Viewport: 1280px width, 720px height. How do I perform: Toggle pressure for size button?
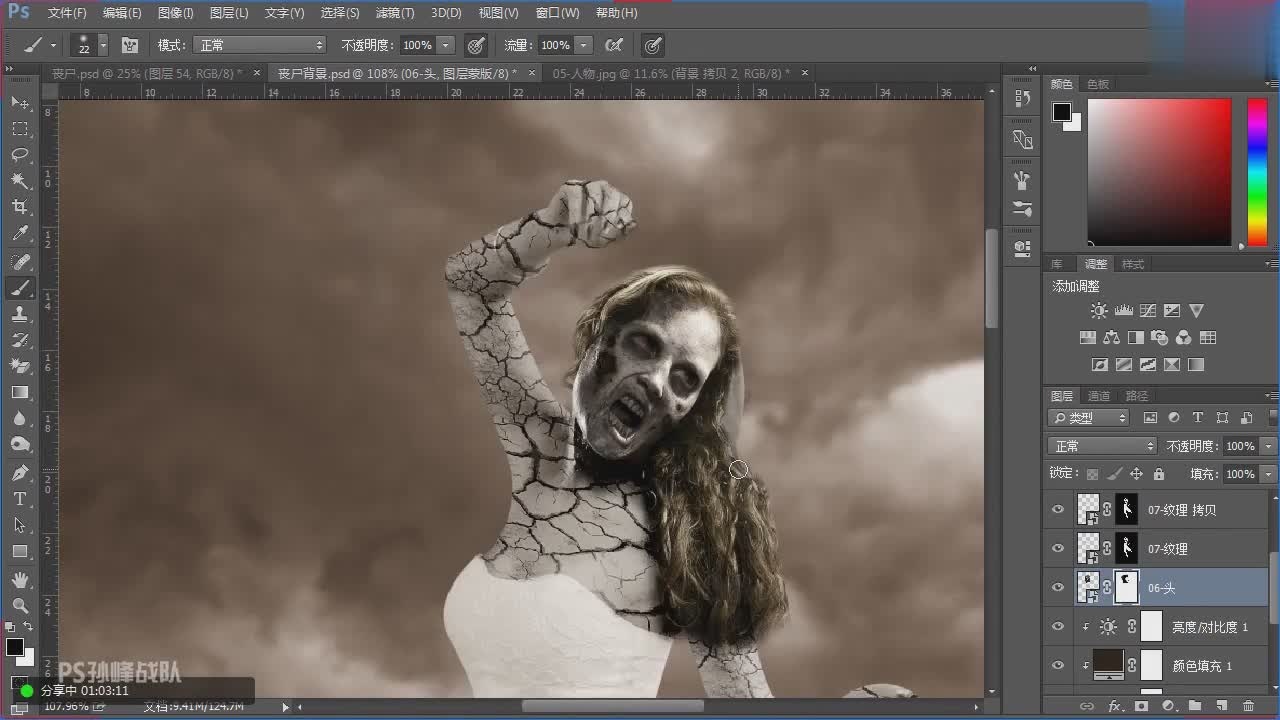(653, 45)
